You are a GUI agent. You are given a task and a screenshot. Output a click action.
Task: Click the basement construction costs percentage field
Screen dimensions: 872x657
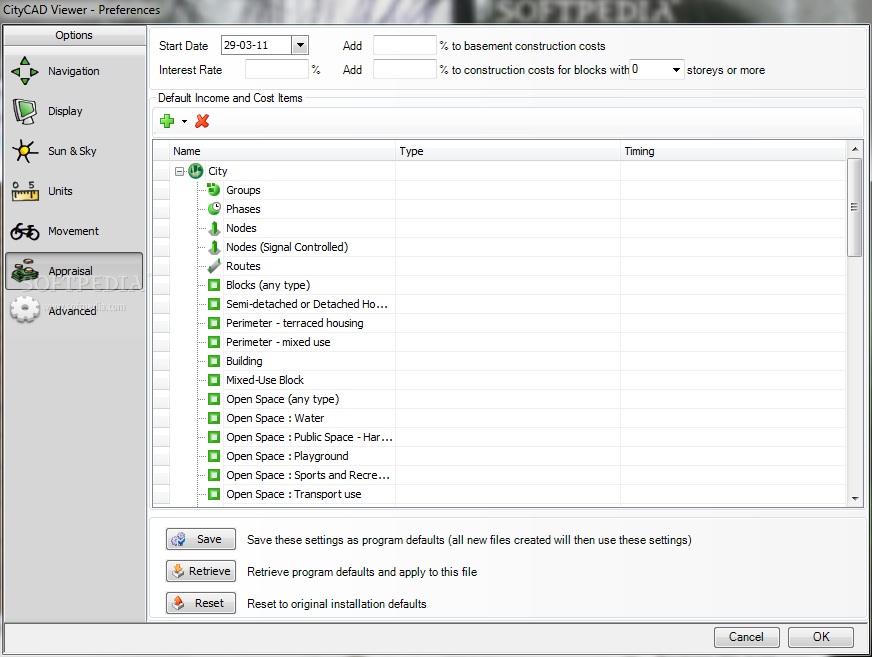point(404,45)
